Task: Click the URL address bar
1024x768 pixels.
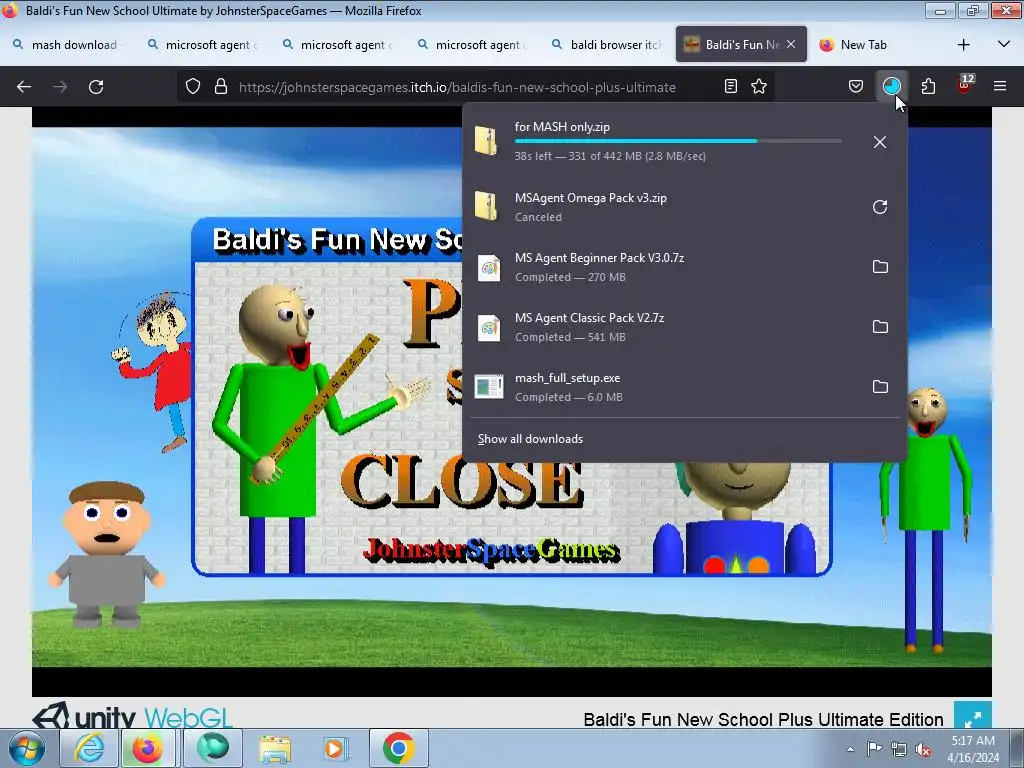Action: pos(457,87)
